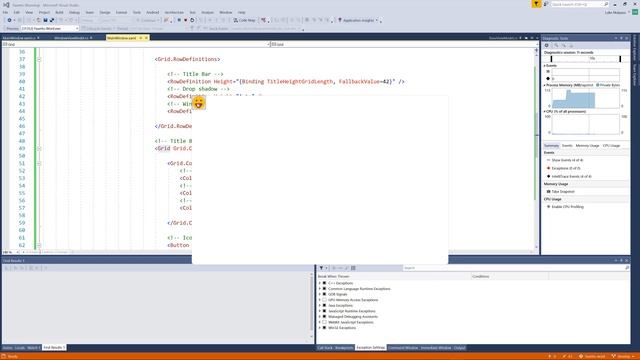Click the filter icon in Exception Settings toolbar
Image resolution: width=640 pixels, height=360 pixels.
click(x=321, y=268)
